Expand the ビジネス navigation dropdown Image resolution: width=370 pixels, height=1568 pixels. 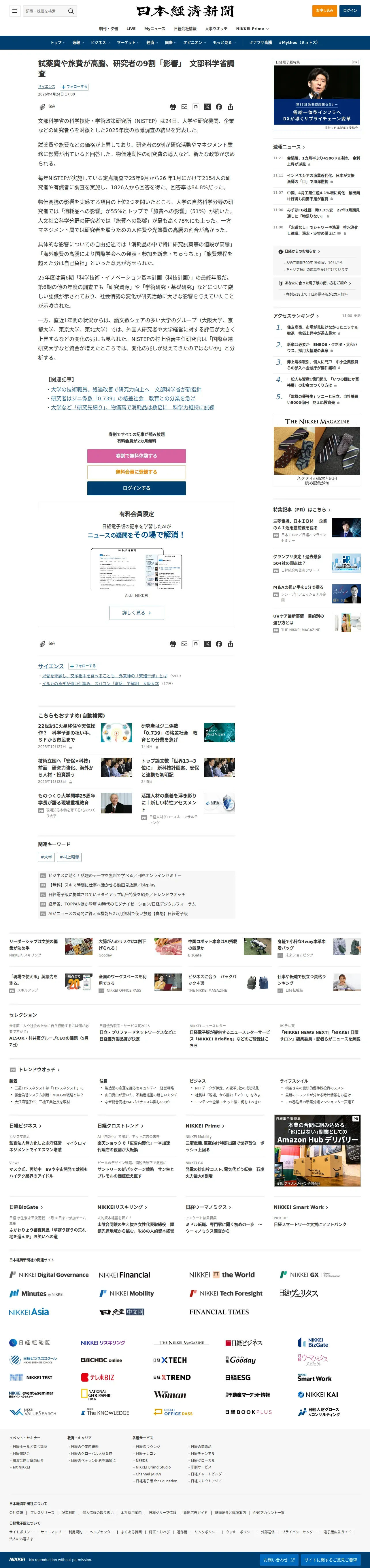pos(100,43)
